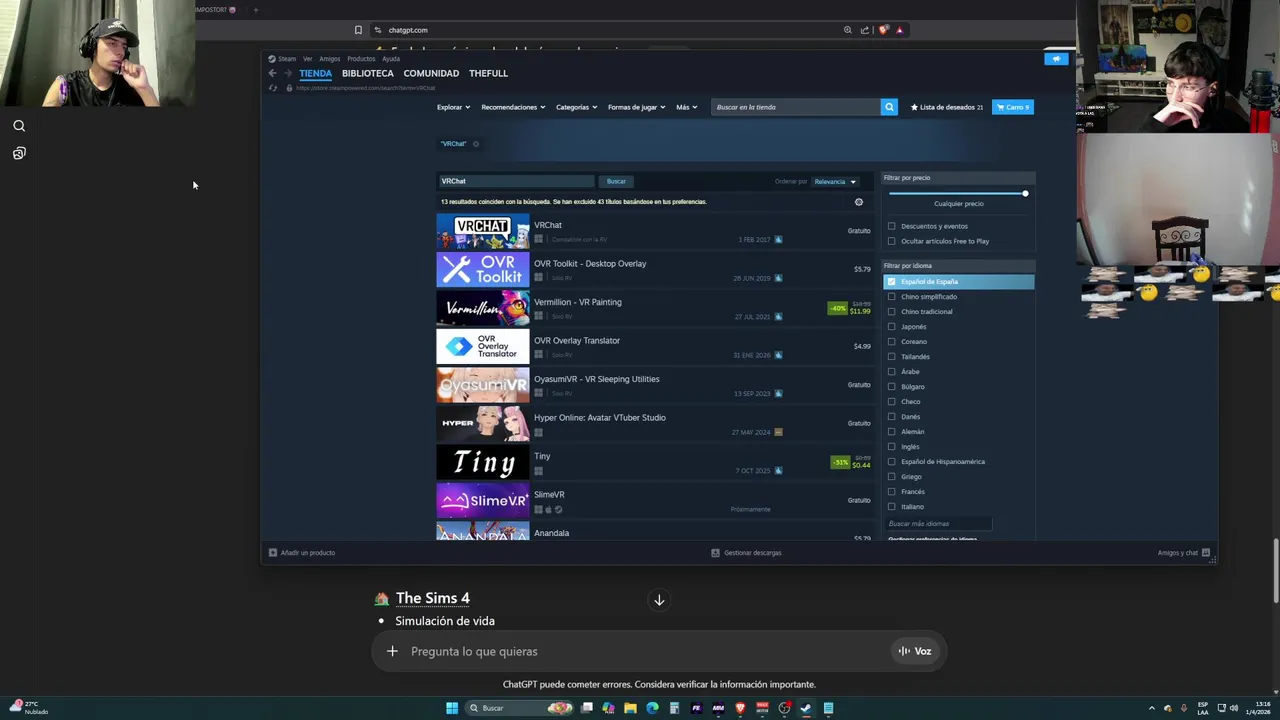Screen dimensions: 1280x720
Task: Click the Buscar más idiomas field
Action: coord(939,524)
